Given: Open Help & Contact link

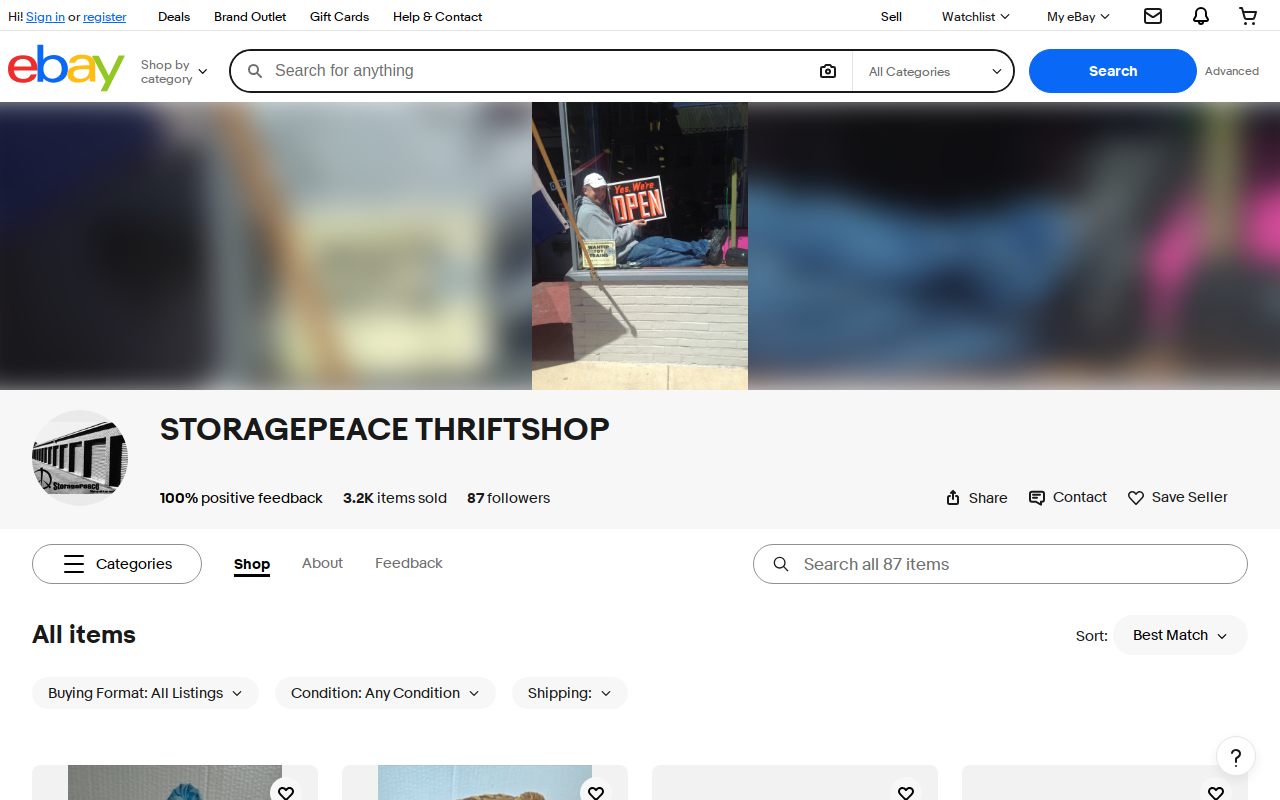Looking at the screenshot, I should coord(437,16).
